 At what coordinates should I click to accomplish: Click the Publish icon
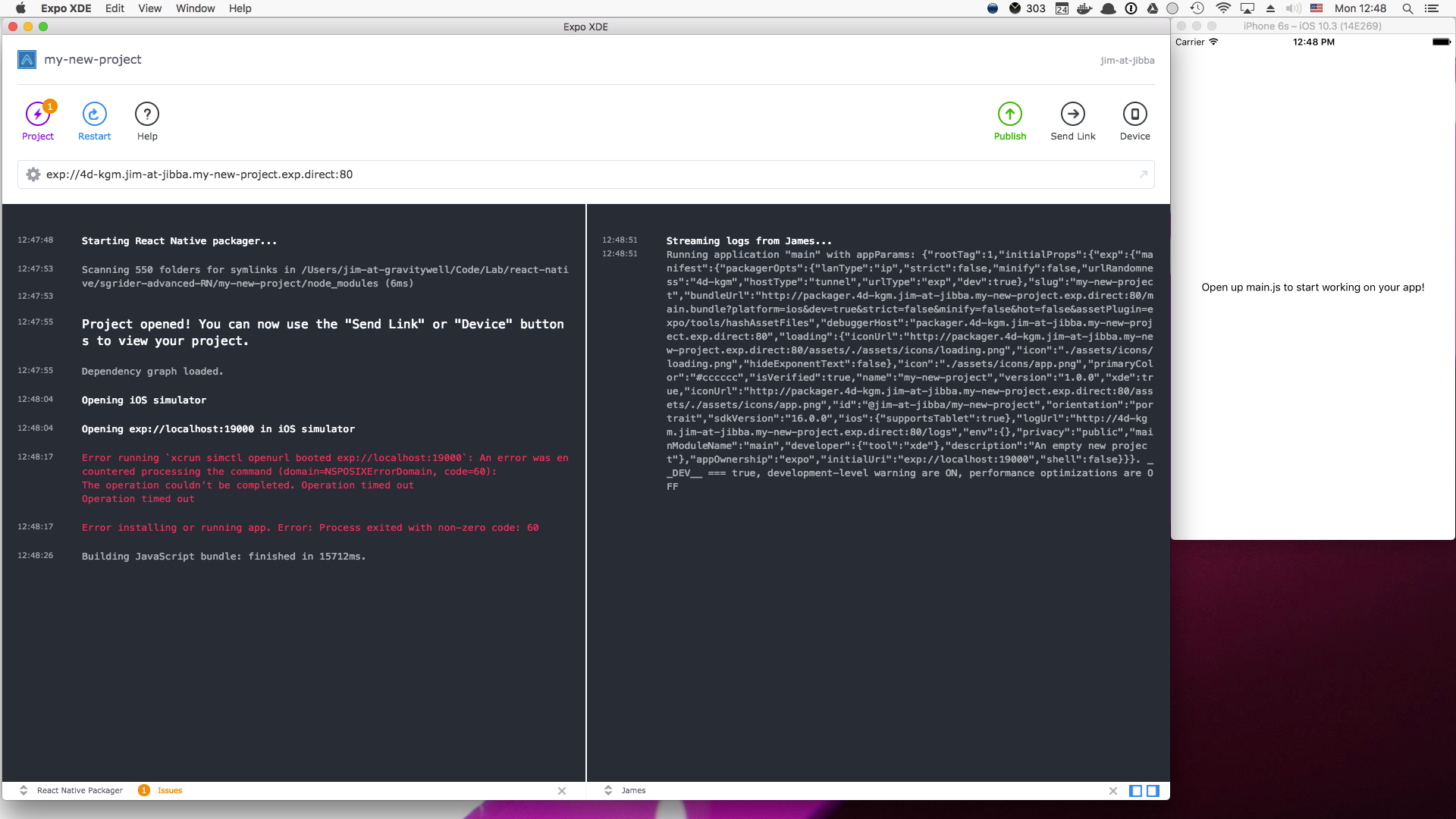click(x=1009, y=115)
